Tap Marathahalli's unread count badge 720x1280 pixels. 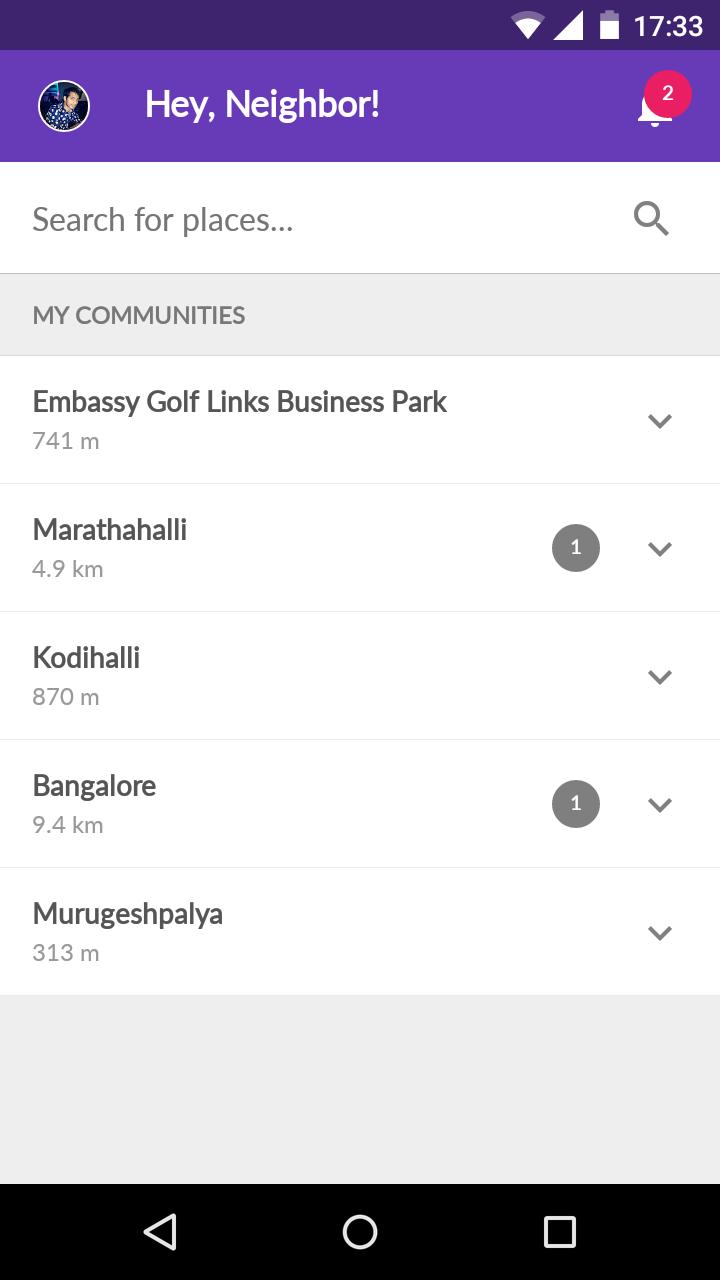[x=576, y=548]
